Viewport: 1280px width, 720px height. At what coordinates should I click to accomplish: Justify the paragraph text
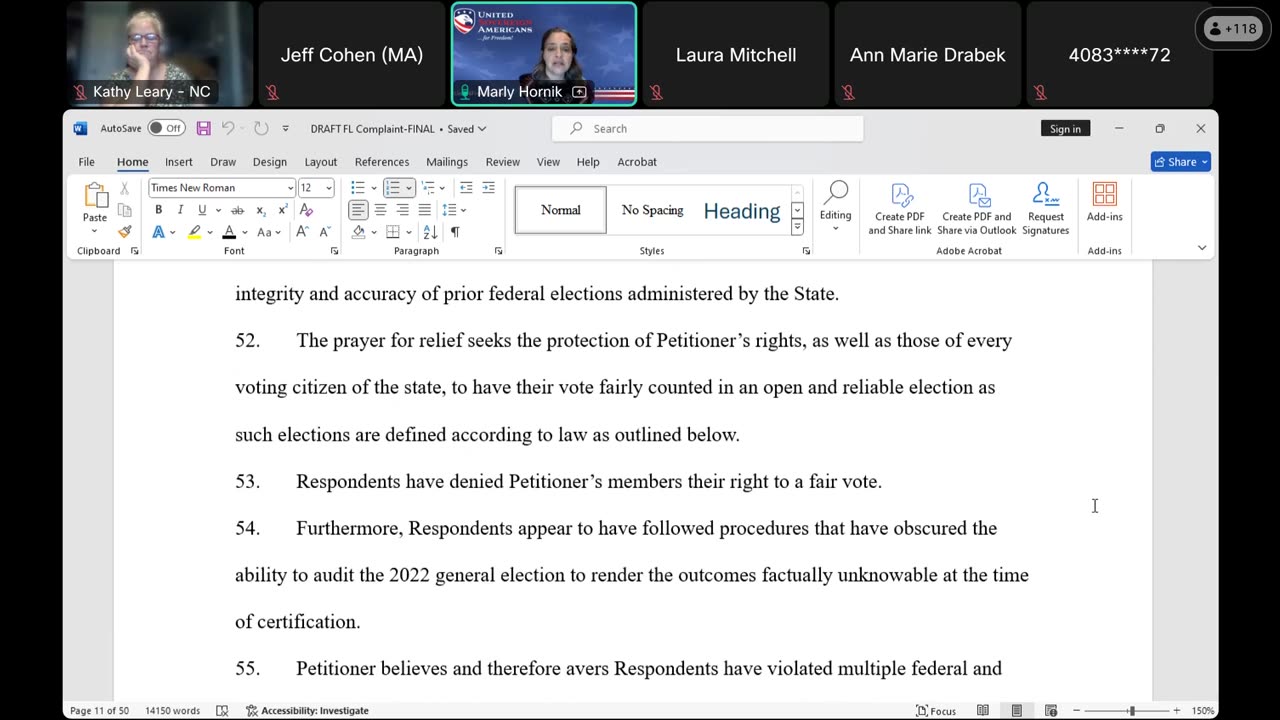click(x=424, y=210)
